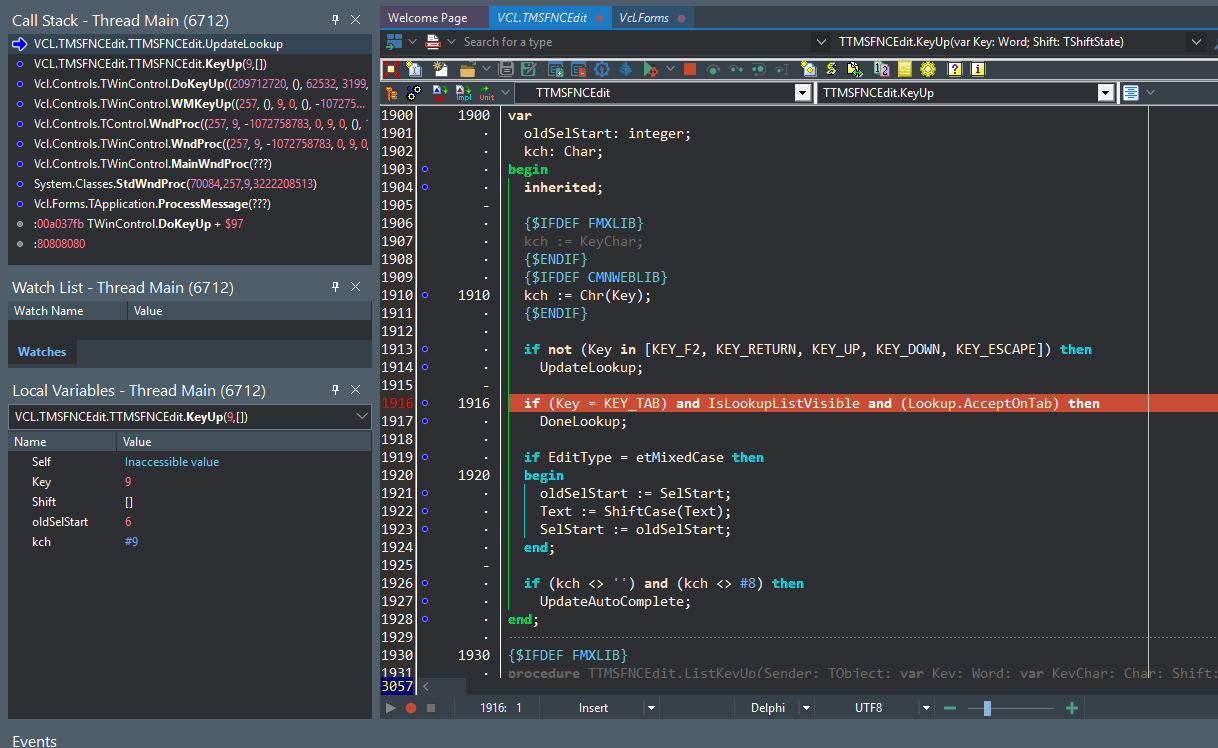
Task: Toggle breakpoint on line 1916
Action: point(425,403)
